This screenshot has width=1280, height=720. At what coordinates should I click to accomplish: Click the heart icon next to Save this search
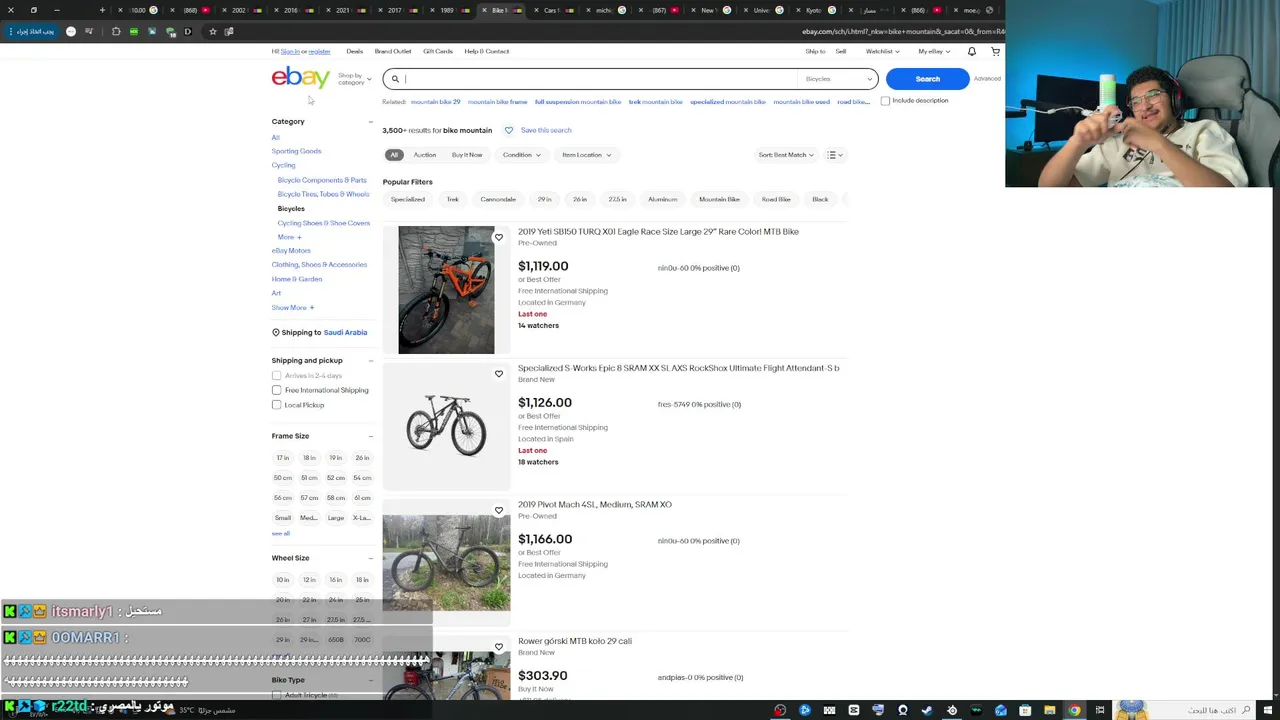click(508, 130)
